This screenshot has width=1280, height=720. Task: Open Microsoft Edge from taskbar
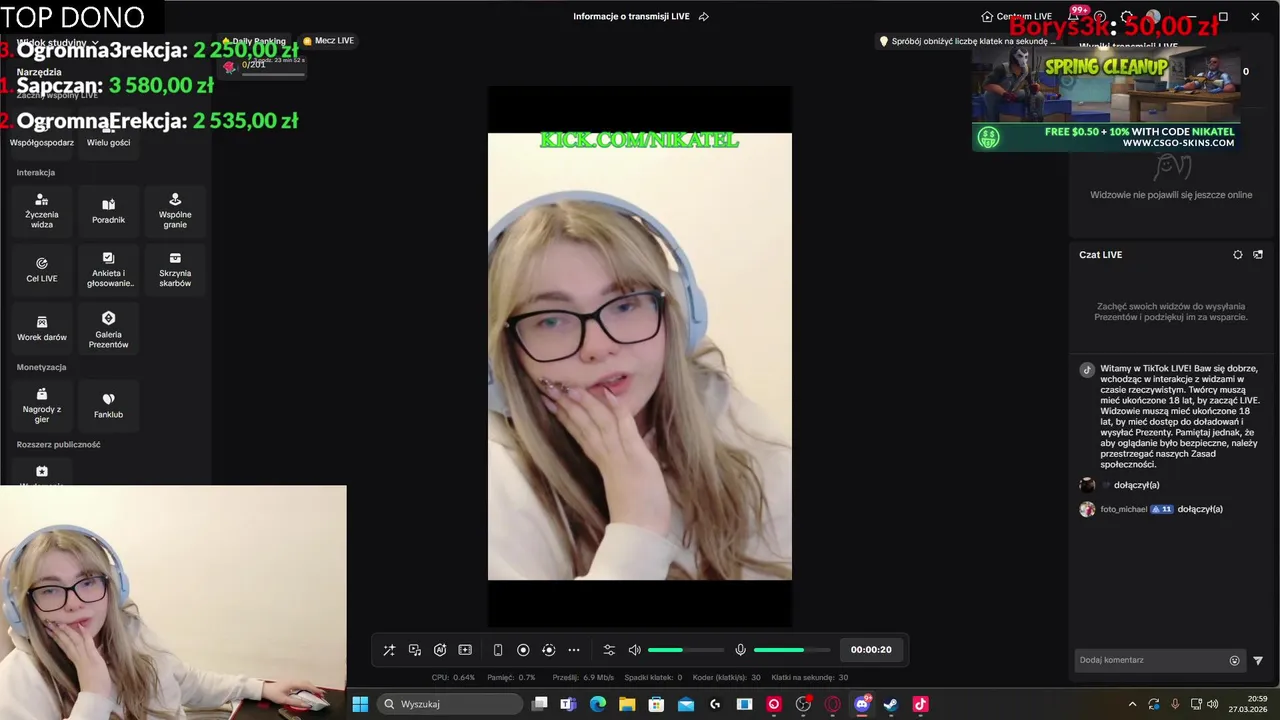click(598, 704)
